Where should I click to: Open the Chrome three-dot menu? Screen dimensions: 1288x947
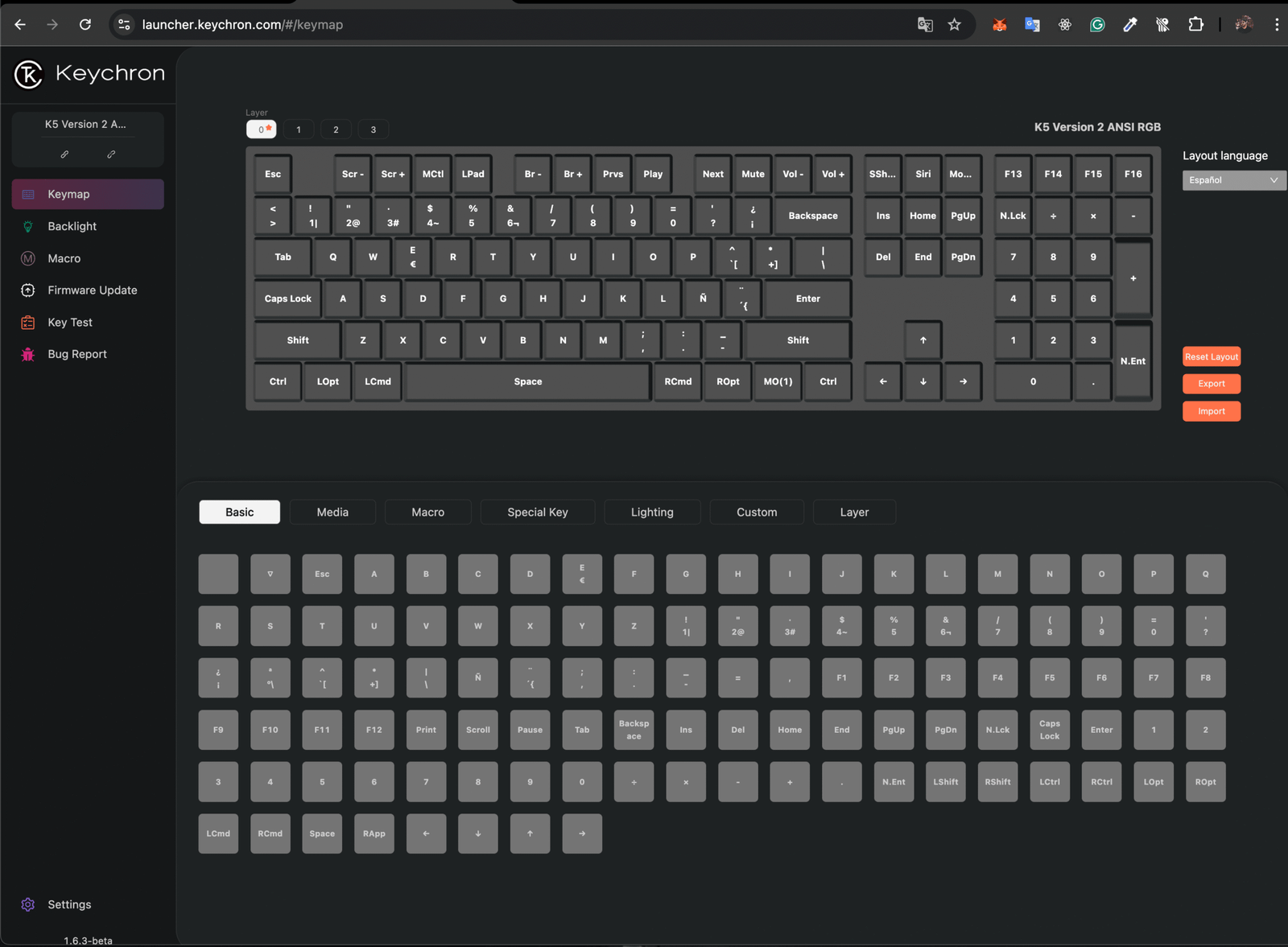click(x=1277, y=24)
